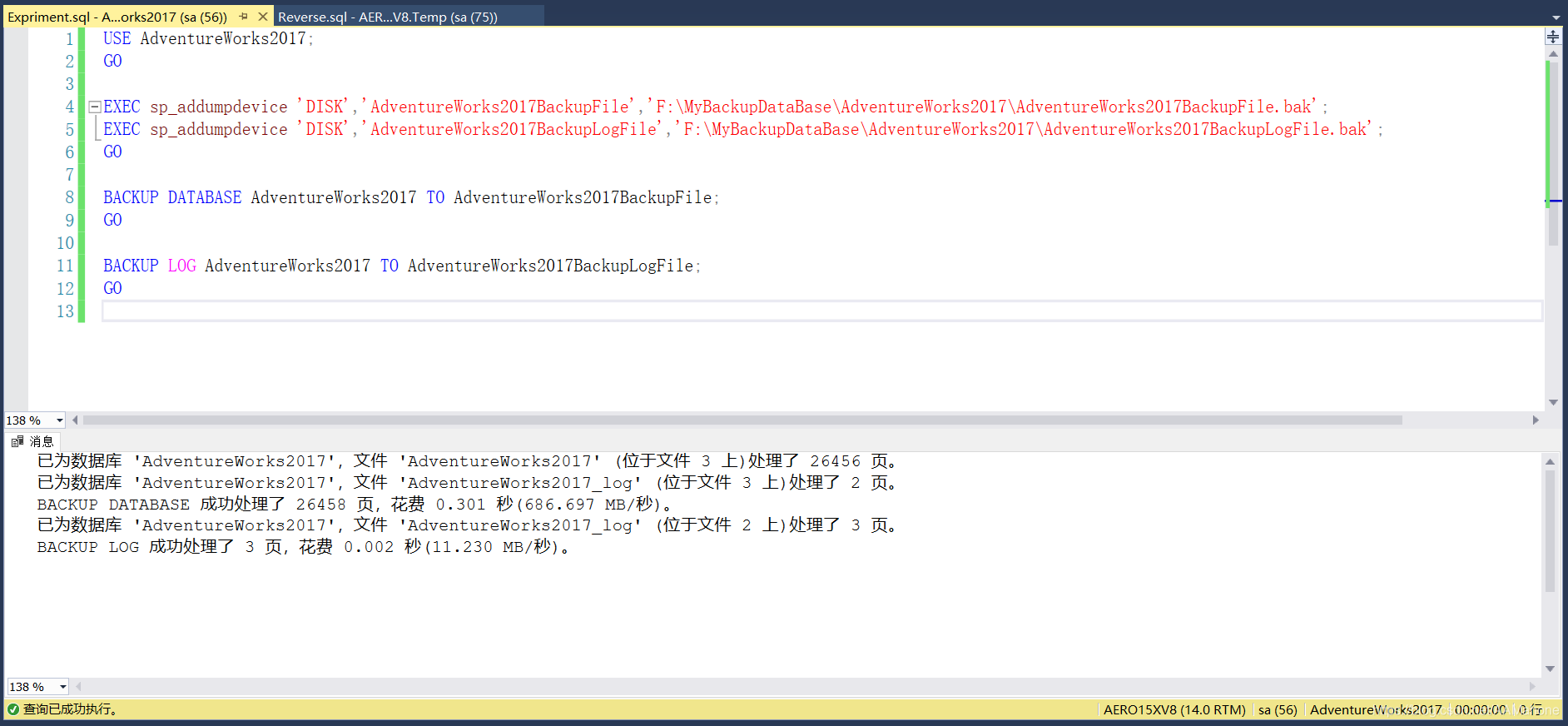Click the 00:00:00 elapsed time

(x=1481, y=709)
